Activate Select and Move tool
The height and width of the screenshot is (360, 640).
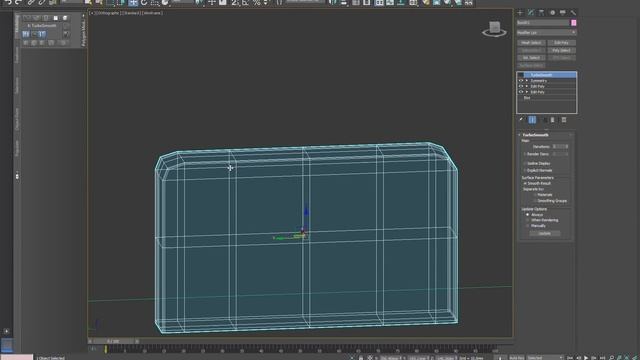(x=133, y=2)
